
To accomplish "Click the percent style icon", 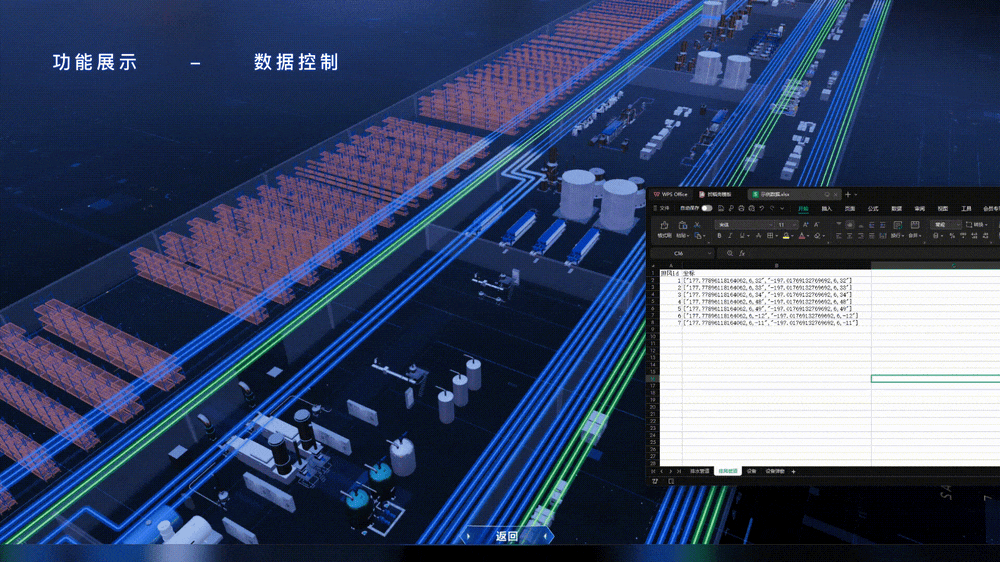I will pyautogui.click(x=952, y=236).
